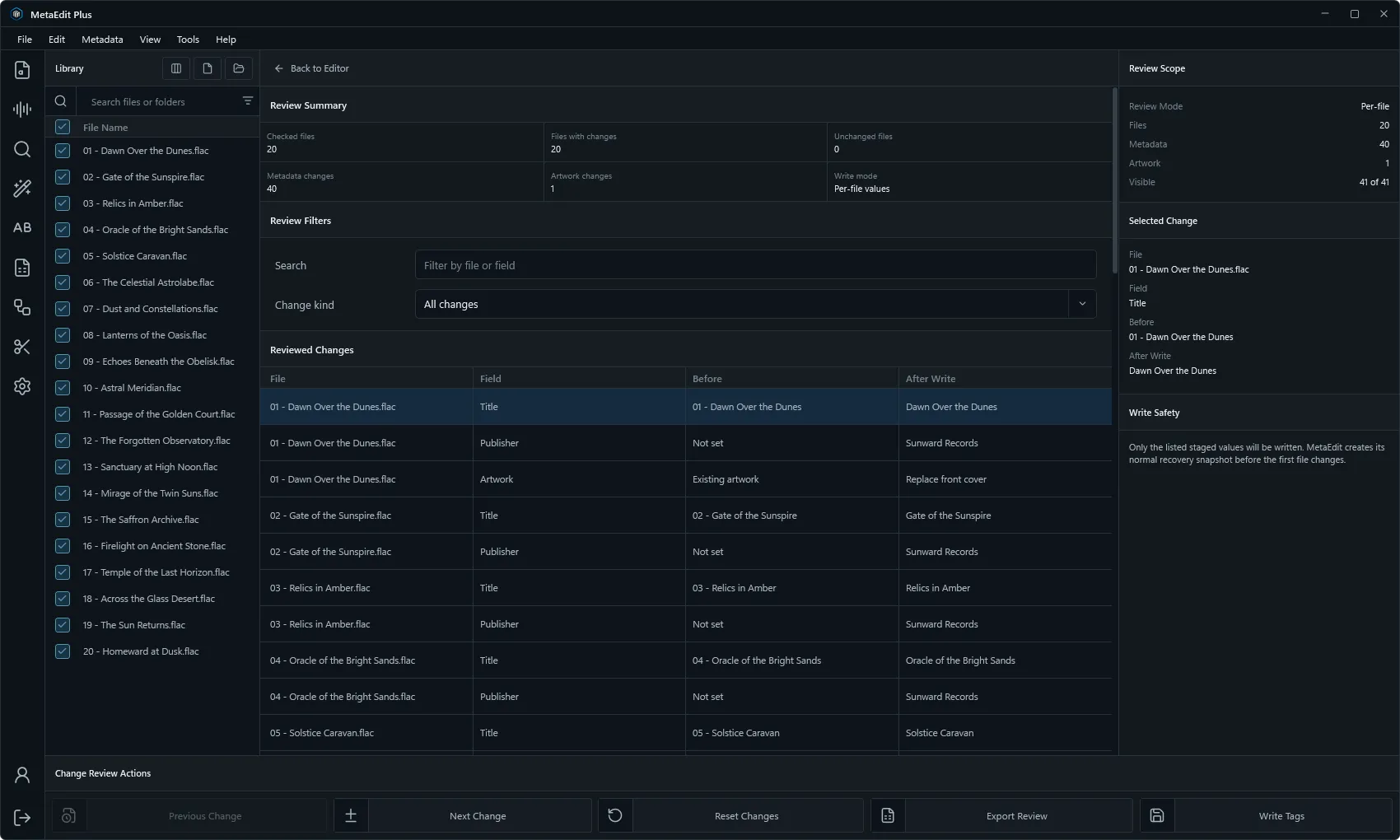Open the user account icon
This screenshot has height=840, width=1400.
click(22, 775)
